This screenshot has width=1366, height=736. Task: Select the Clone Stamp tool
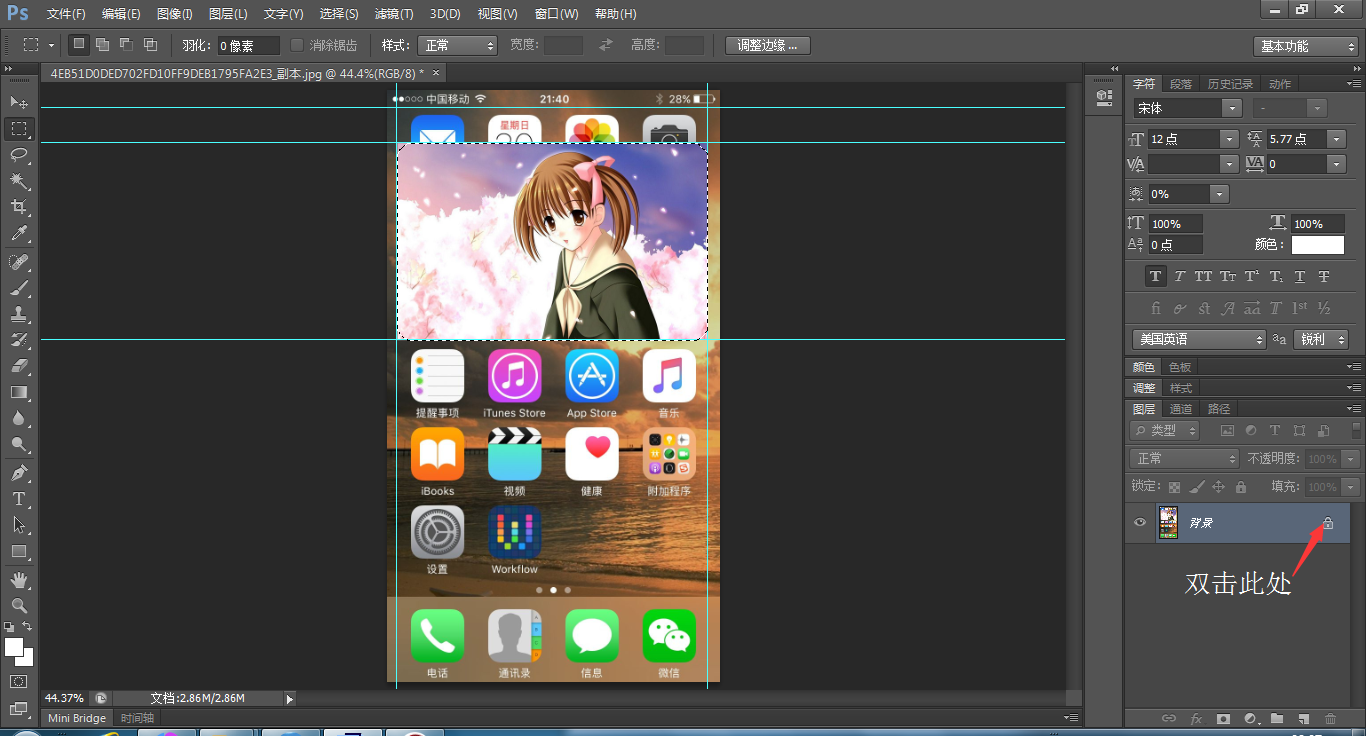point(19,314)
